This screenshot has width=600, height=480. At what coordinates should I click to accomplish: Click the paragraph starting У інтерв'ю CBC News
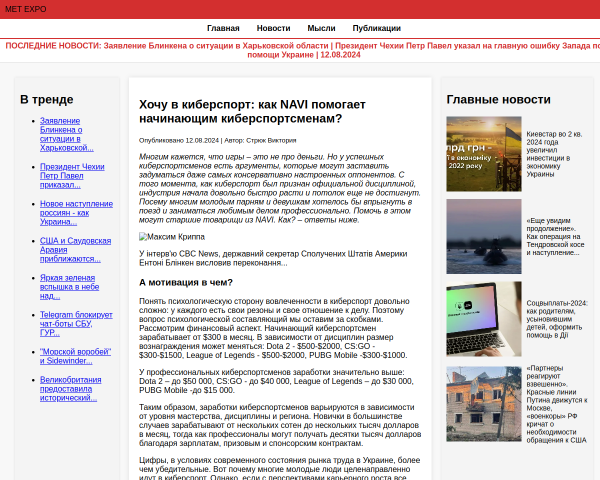pyautogui.click(x=273, y=258)
